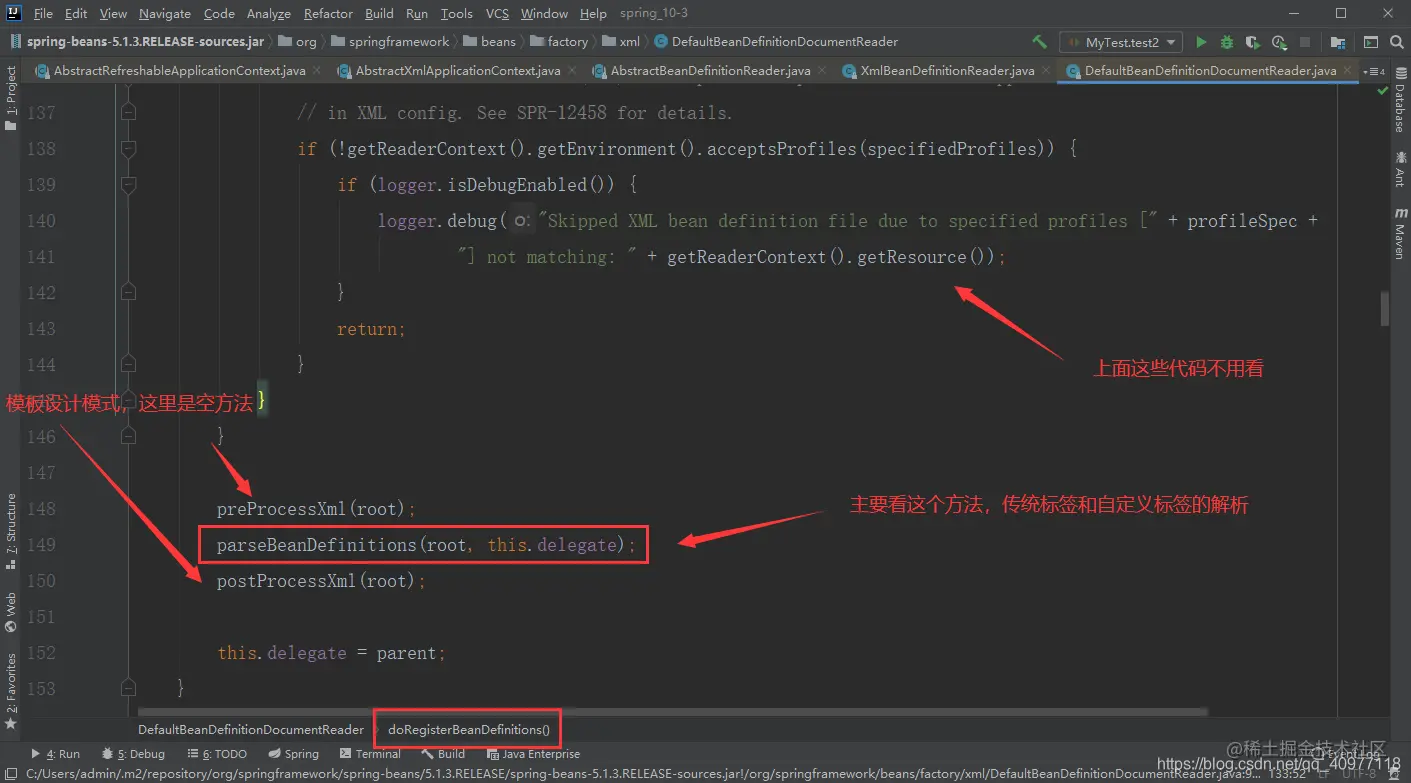Open the Favorites side panel
Image resolution: width=1411 pixels, height=783 pixels.
tap(11, 691)
